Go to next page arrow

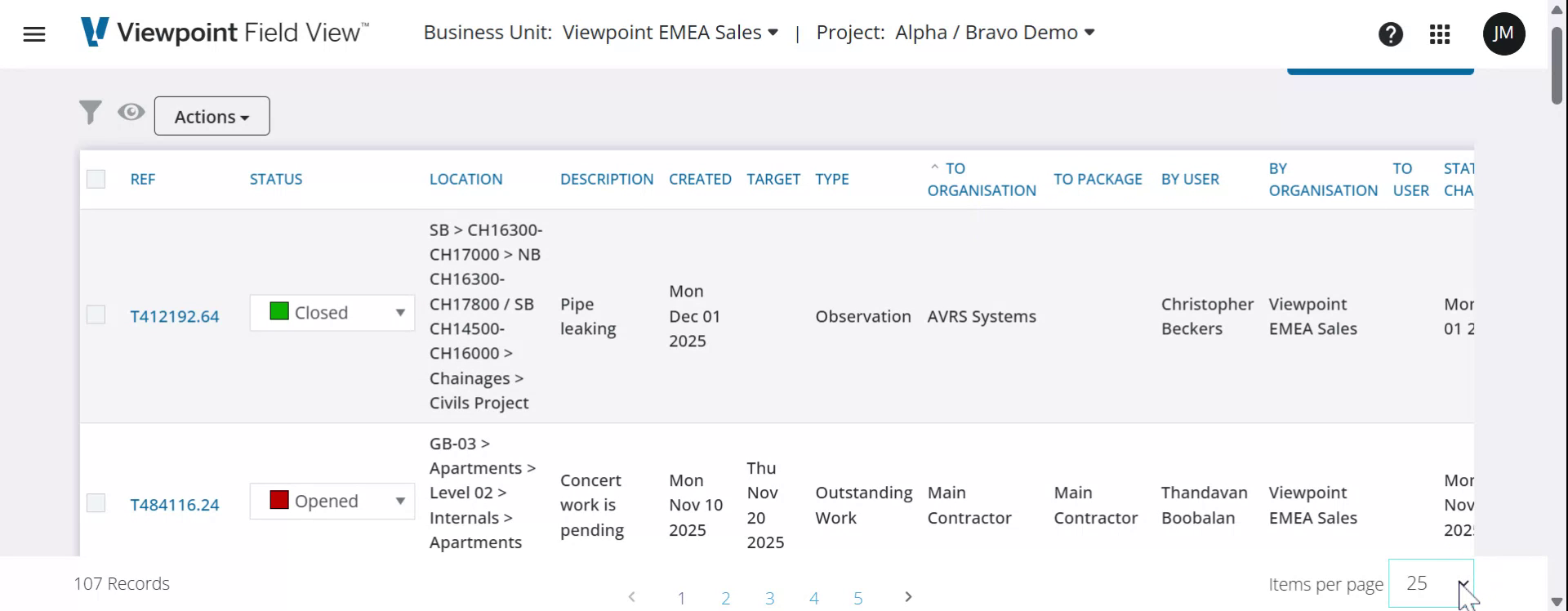[908, 597]
